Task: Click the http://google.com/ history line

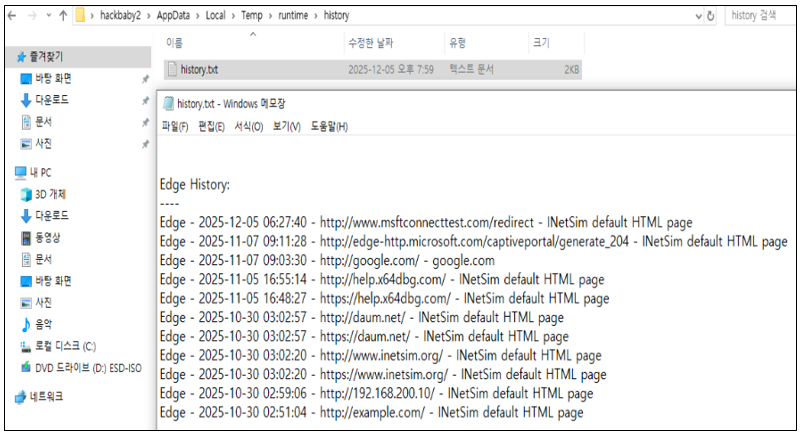Action: [x=327, y=260]
